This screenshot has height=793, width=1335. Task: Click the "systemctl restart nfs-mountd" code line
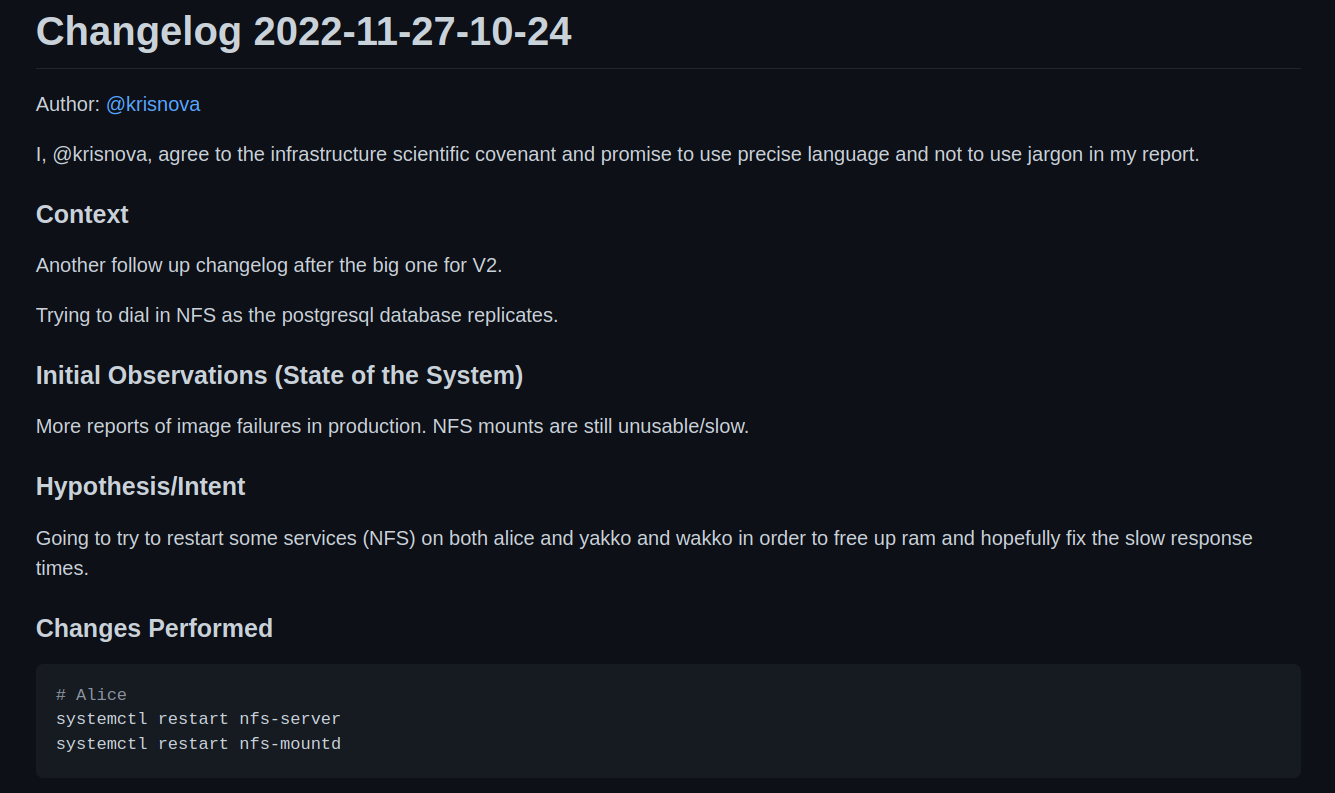tap(198, 744)
